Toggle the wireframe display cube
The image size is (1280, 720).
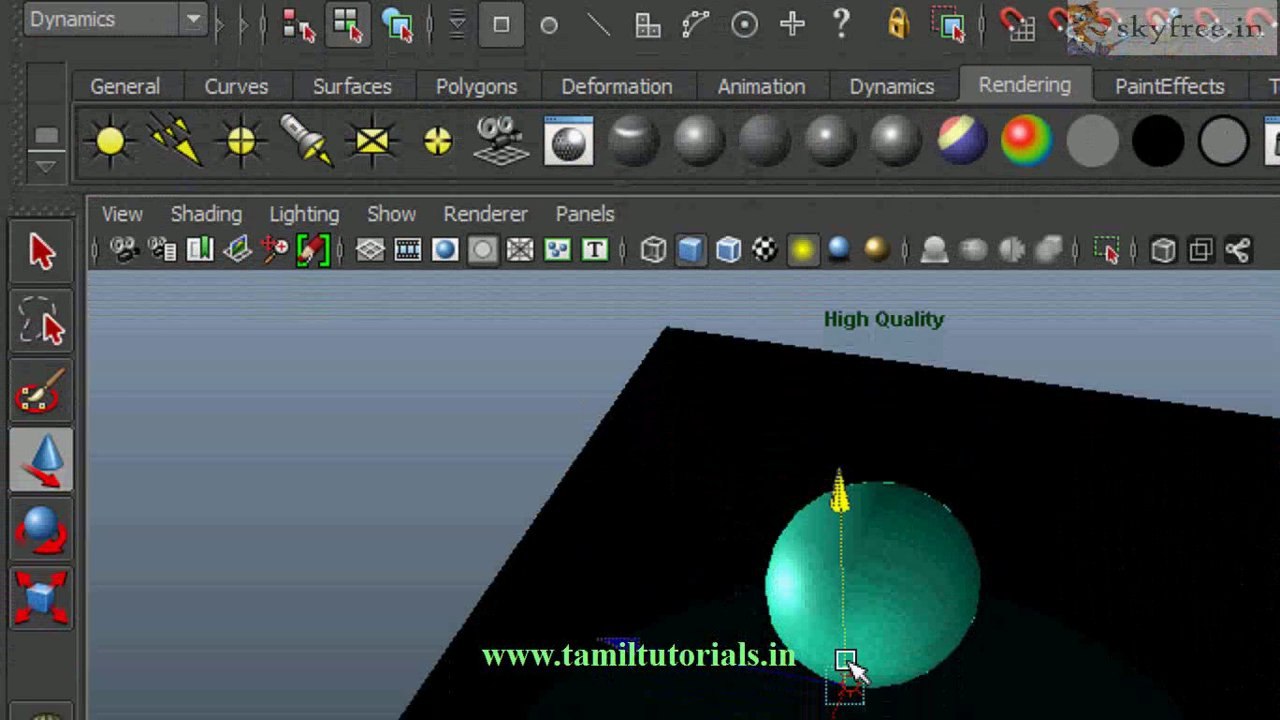[653, 250]
